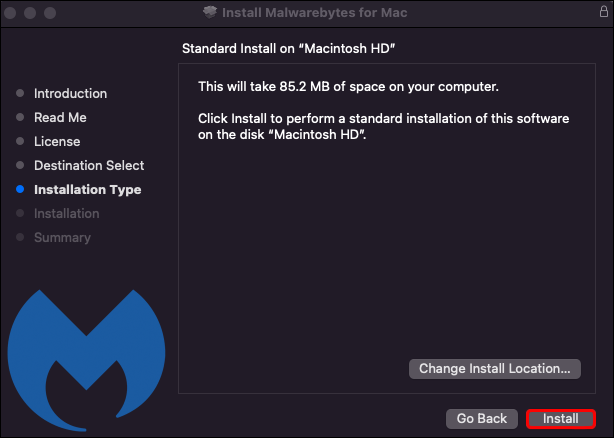Screen dimensions: 614x438
Task: Click the installer package icon in title bar
Action: [209, 11]
